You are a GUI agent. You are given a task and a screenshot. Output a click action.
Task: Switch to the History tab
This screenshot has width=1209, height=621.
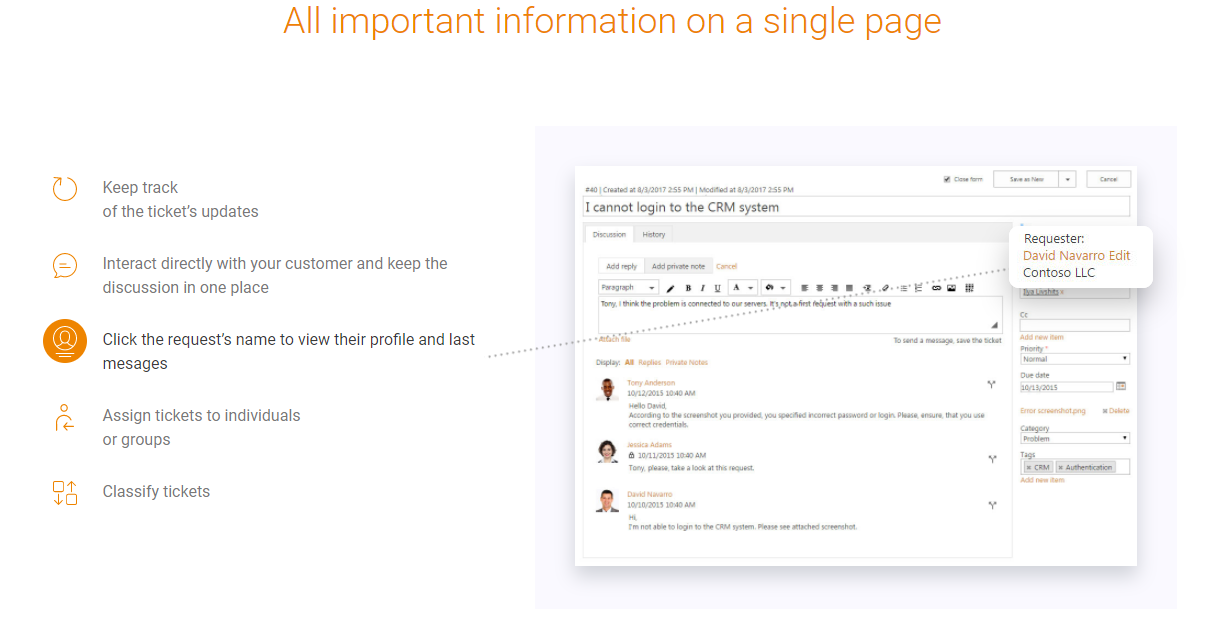coord(654,234)
